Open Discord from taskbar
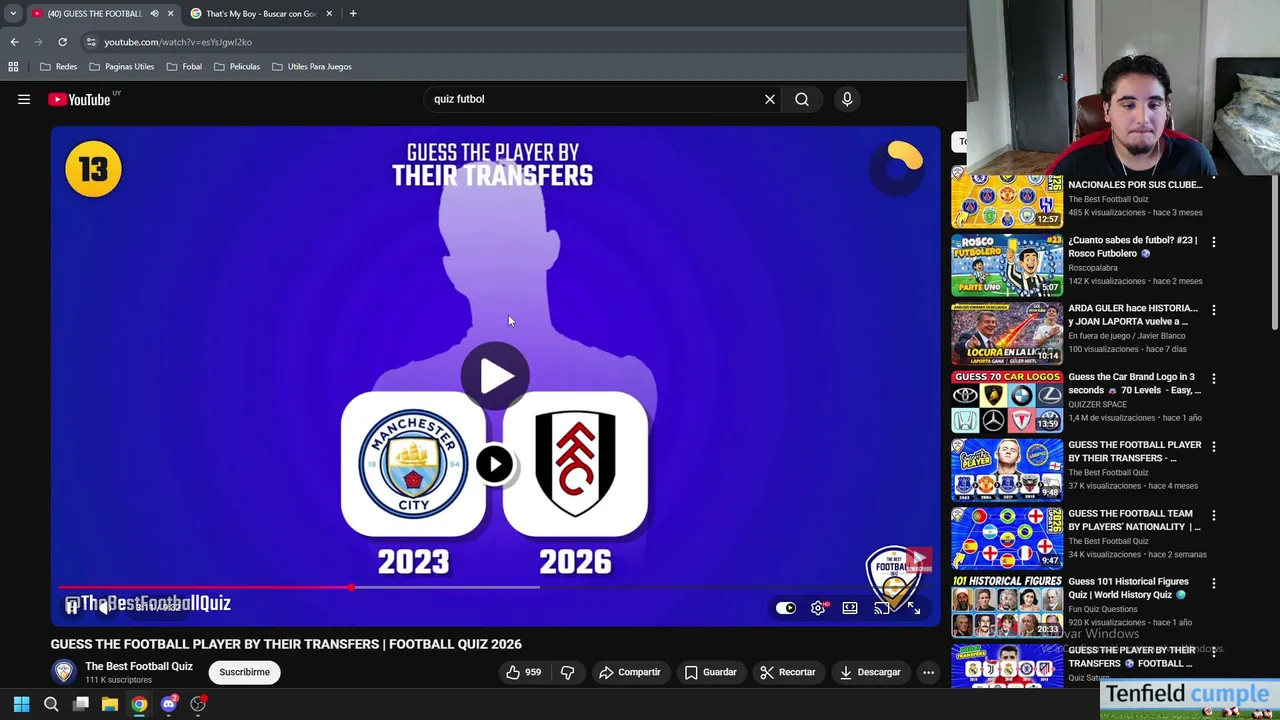This screenshot has height=720, width=1280. point(169,704)
